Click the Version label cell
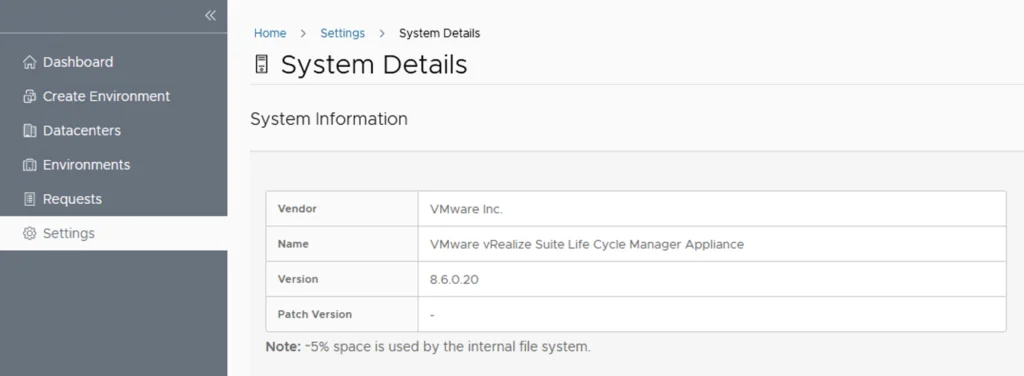 click(342, 279)
